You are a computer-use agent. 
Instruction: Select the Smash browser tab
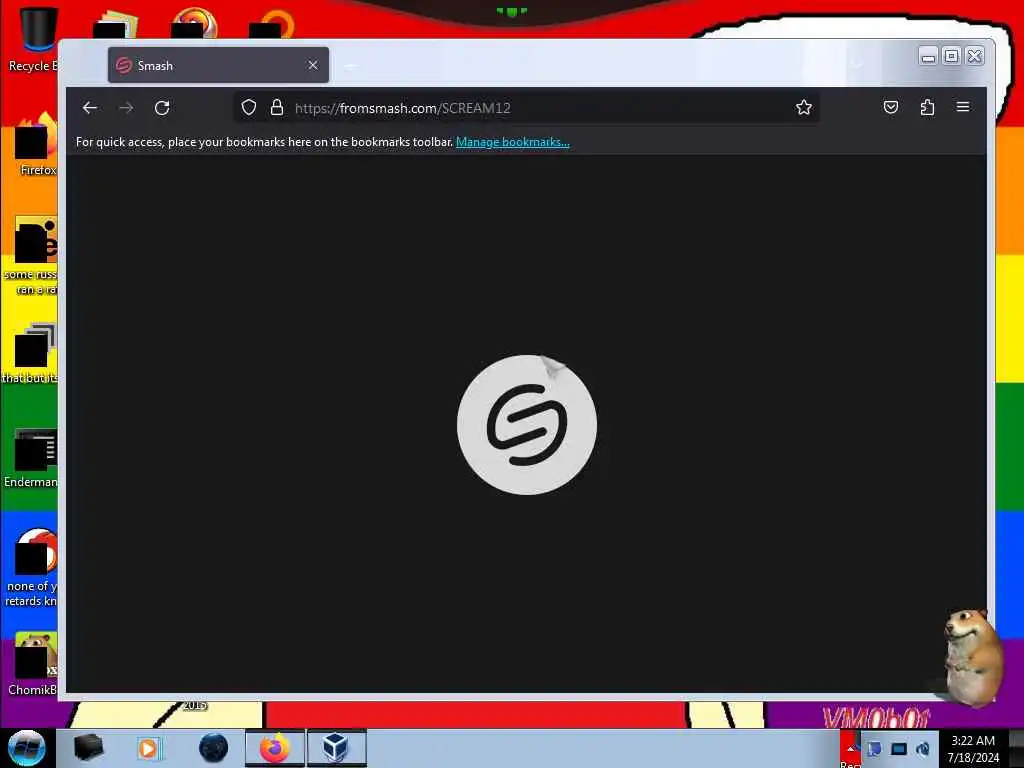(218, 65)
